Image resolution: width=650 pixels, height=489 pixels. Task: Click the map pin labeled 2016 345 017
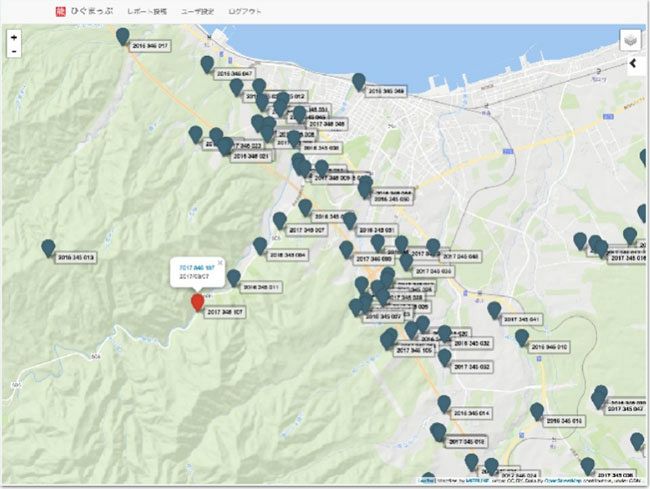[123, 37]
